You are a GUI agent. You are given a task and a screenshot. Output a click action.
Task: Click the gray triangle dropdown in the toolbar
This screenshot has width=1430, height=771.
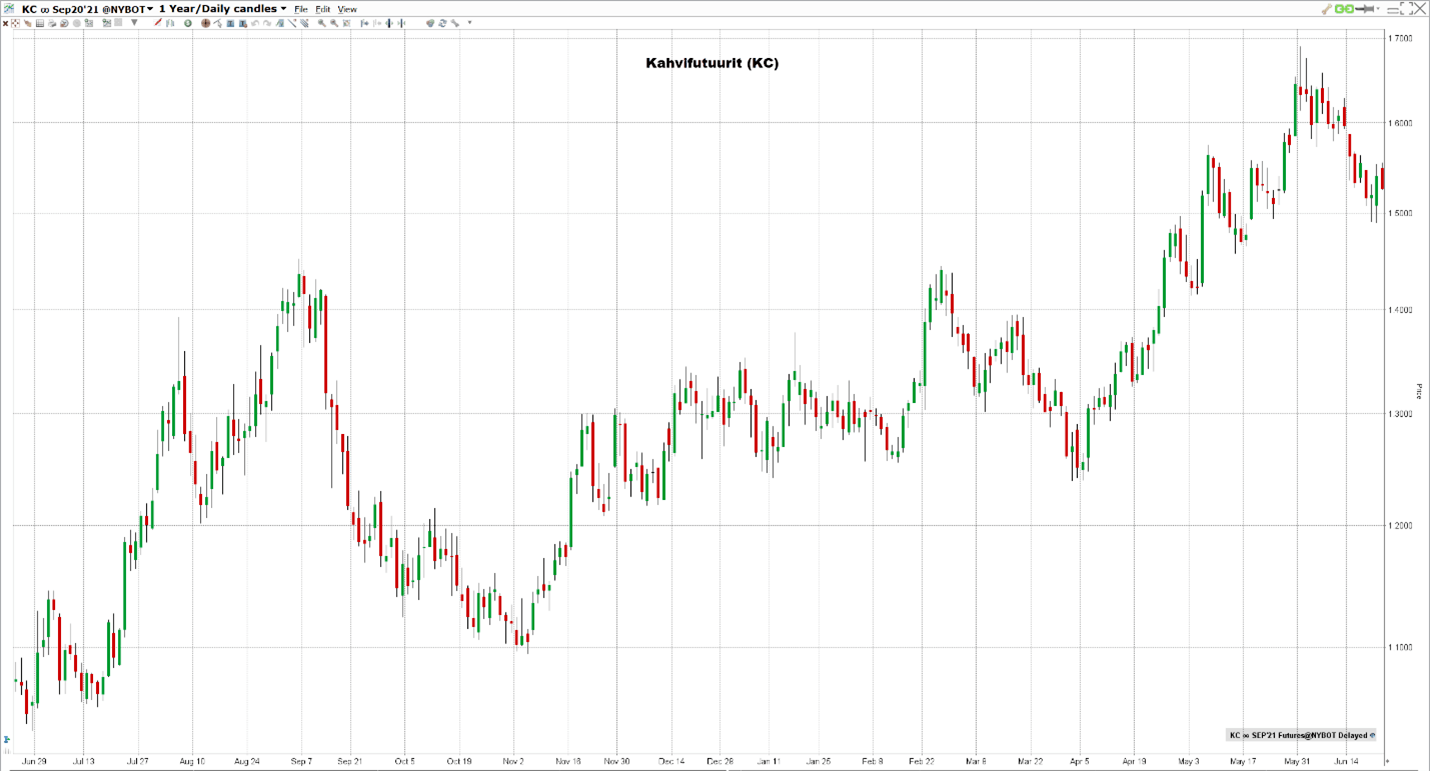(134, 23)
